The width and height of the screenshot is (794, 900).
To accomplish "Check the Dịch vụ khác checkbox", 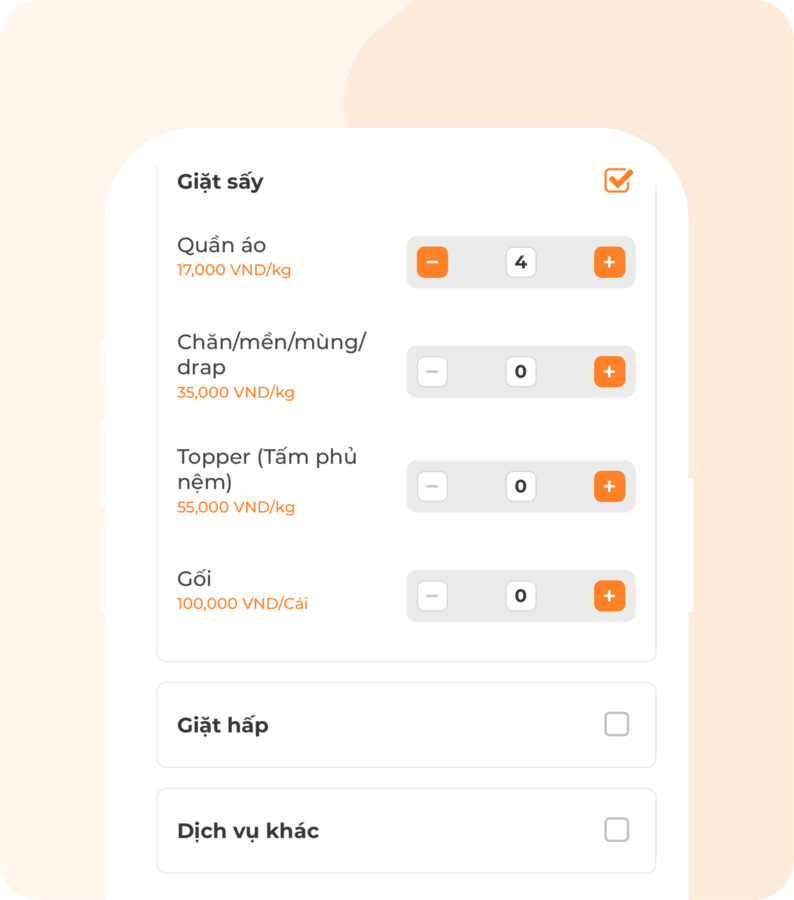I will 617,830.
